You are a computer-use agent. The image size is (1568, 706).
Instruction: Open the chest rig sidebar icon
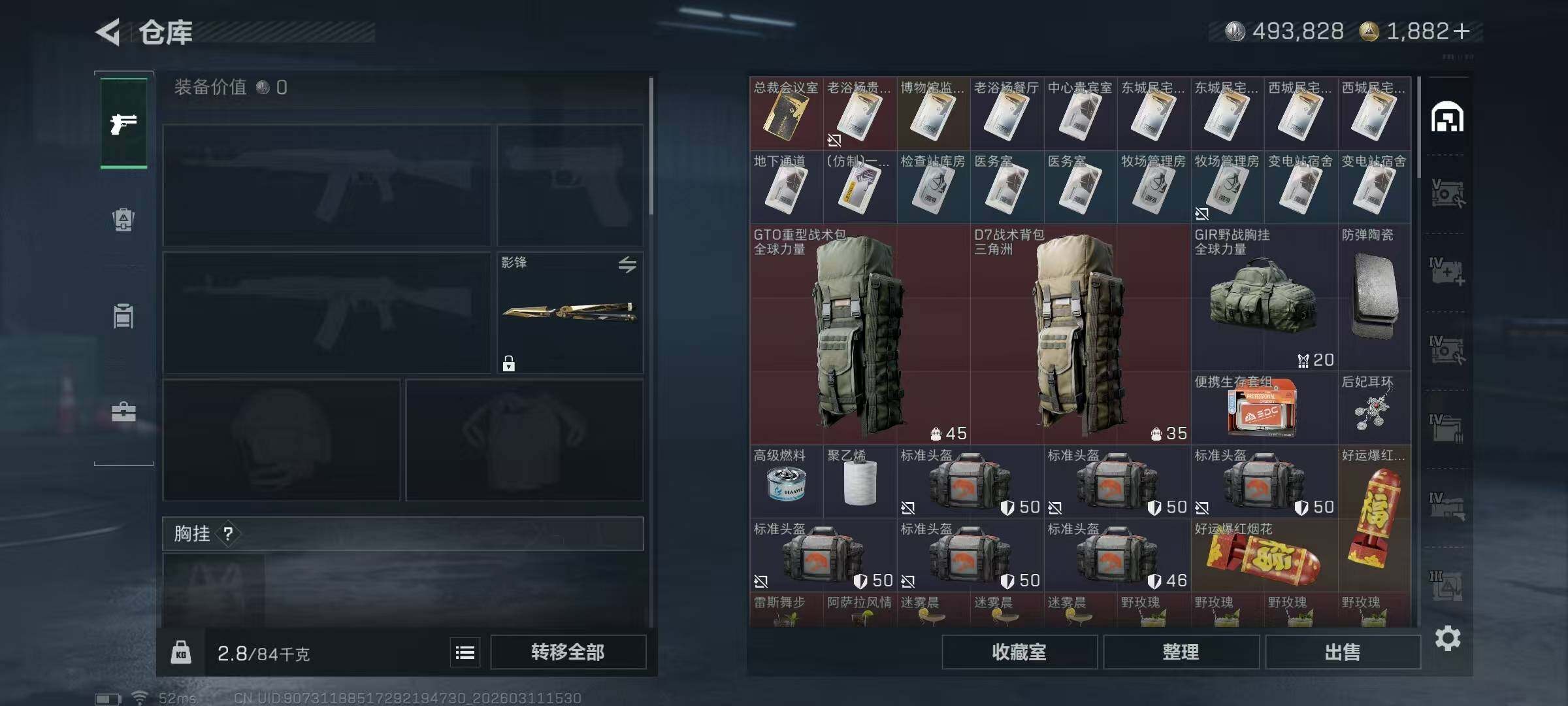pyautogui.click(x=123, y=316)
